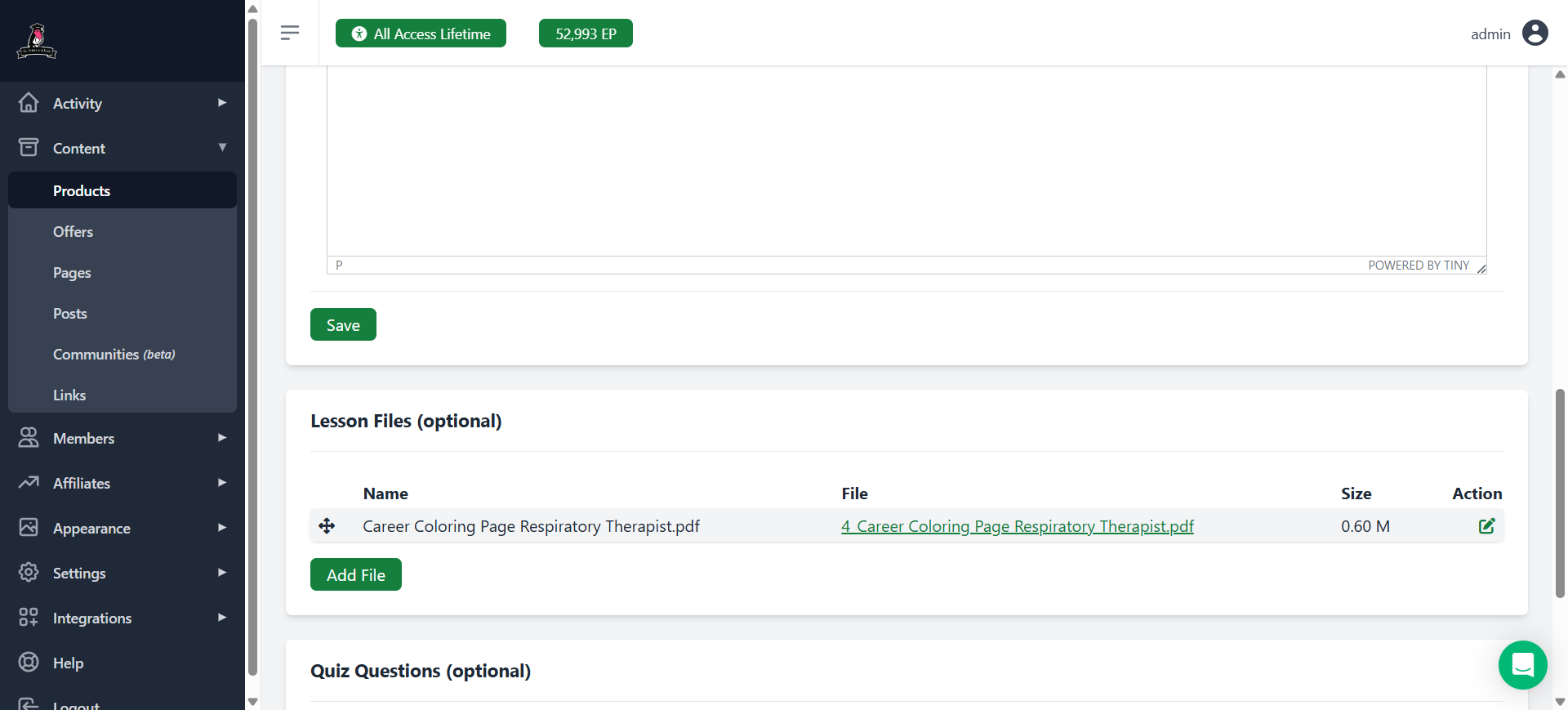Image resolution: width=1568 pixels, height=710 pixels.
Task: Expand the Affiliates menu arrow
Action: (222, 483)
